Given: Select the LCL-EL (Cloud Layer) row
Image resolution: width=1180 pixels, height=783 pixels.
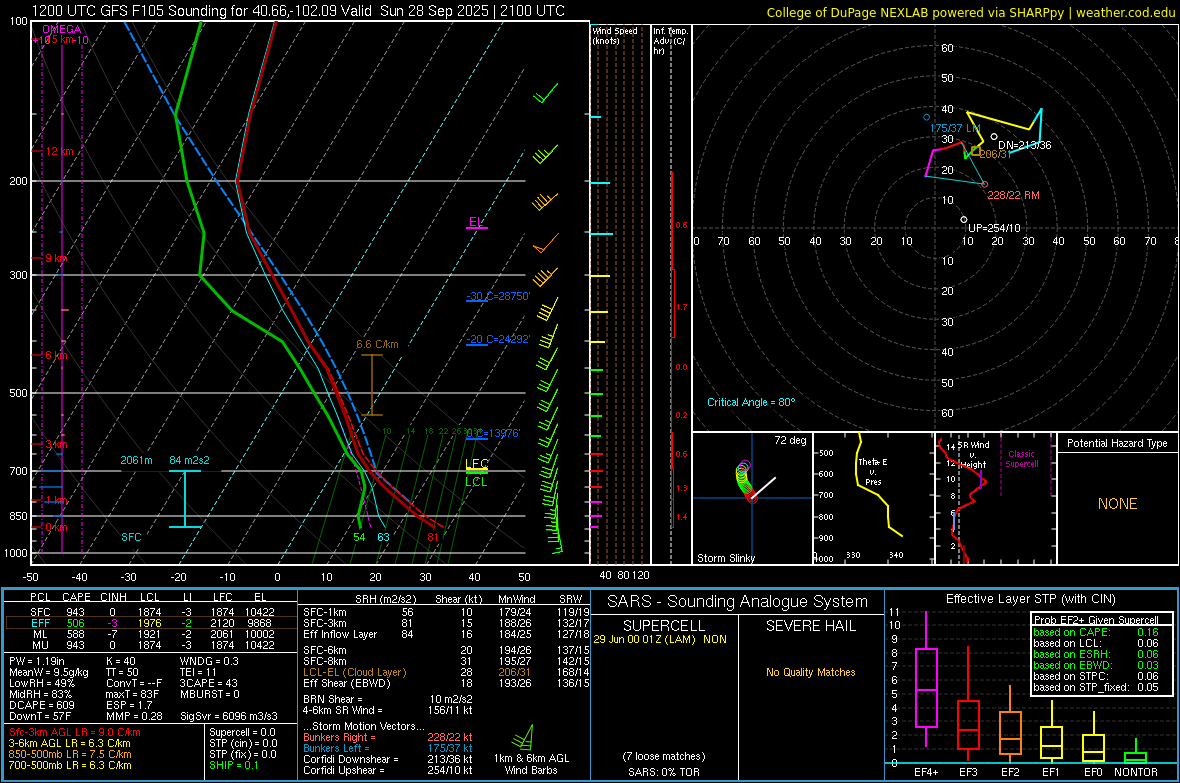Looking at the screenshot, I should [x=446, y=672].
